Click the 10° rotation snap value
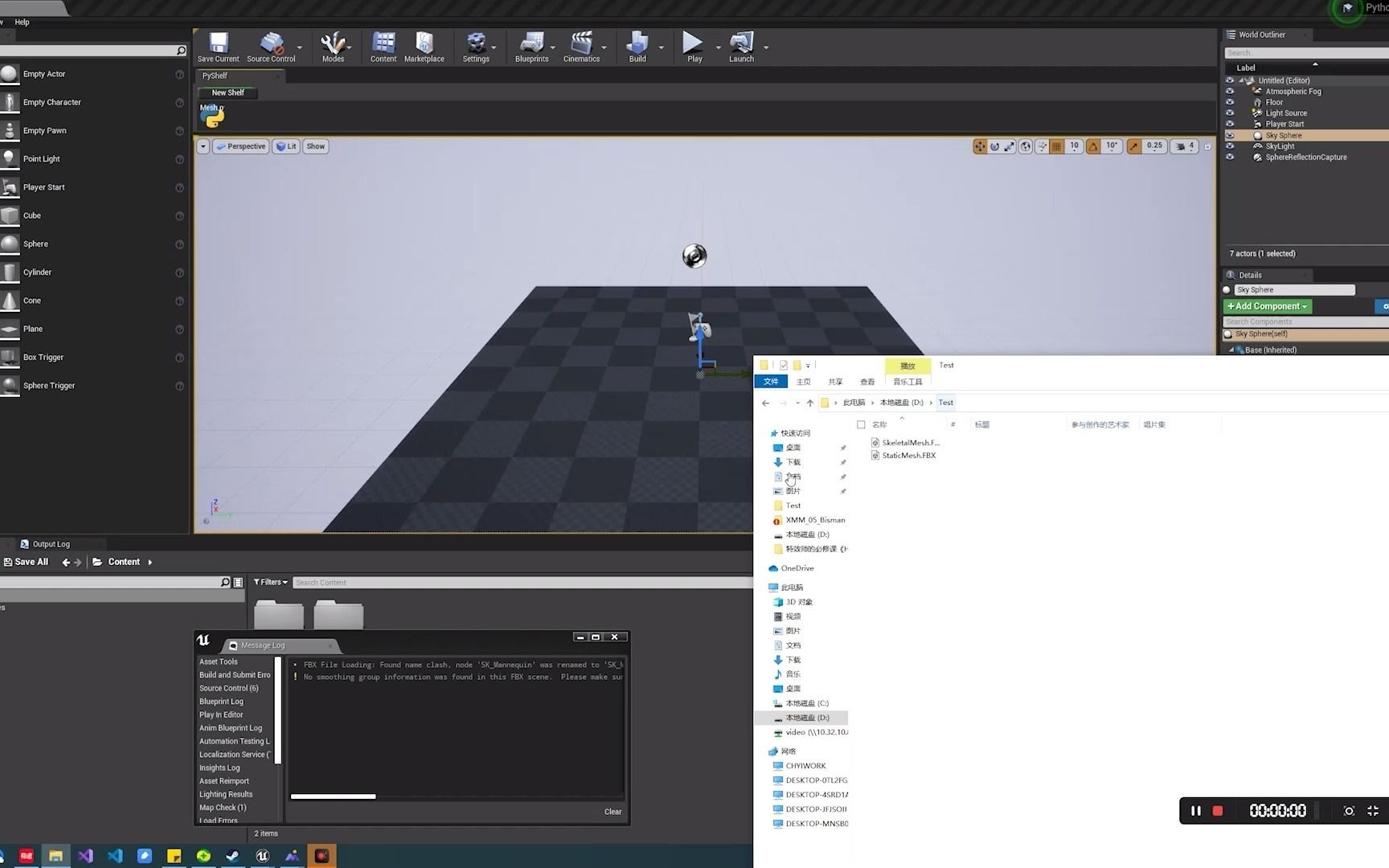The height and width of the screenshot is (868, 1389). point(1112,146)
